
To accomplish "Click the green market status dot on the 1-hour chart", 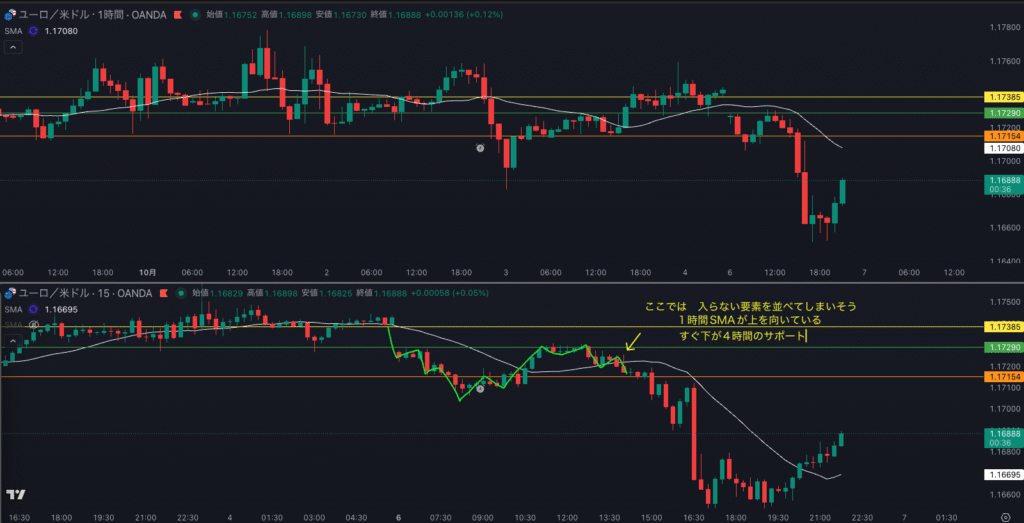I will tap(195, 15).
